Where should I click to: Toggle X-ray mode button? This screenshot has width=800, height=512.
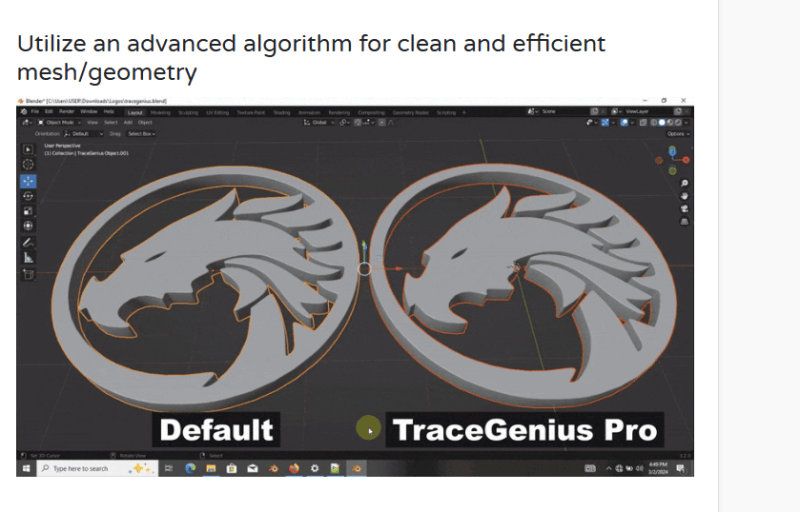[643, 122]
